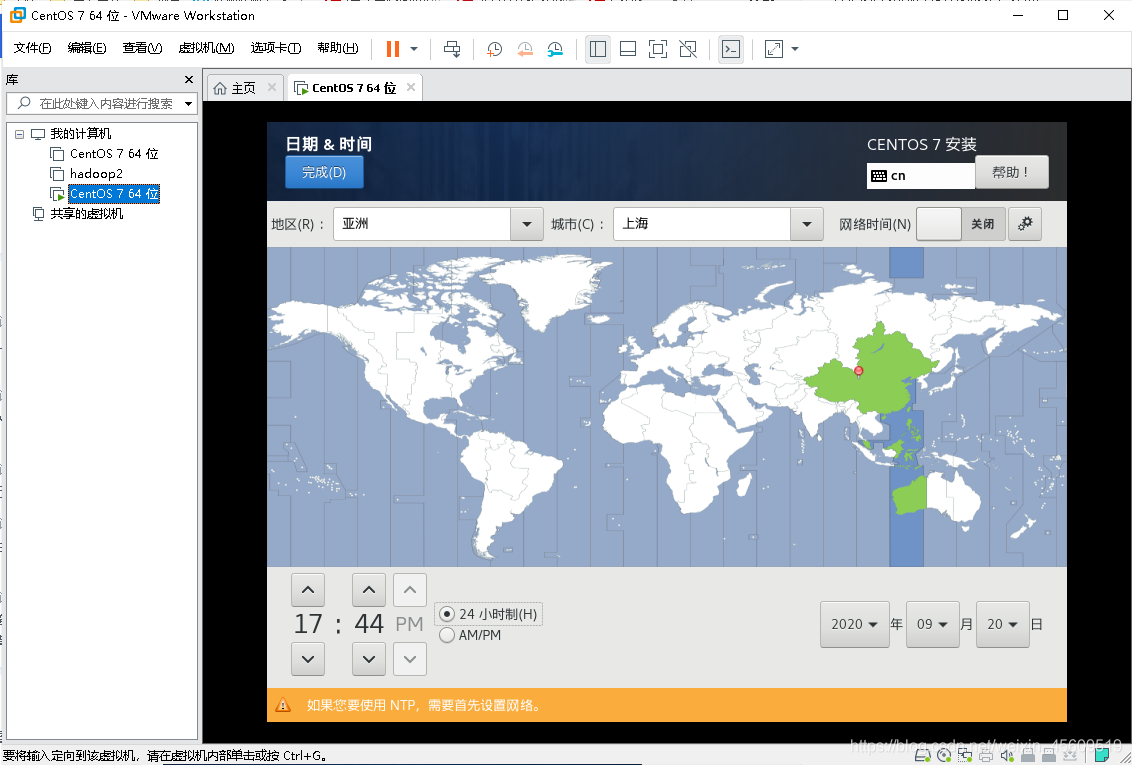Open the day dropdown showing 20
Image resolution: width=1132 pixels, height=765 pixels.
point(1003,624)
